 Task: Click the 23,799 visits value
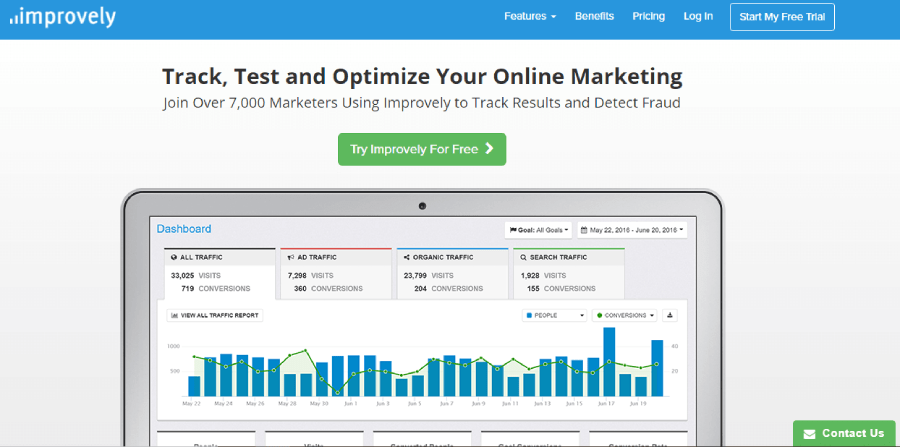click(415, 275)
